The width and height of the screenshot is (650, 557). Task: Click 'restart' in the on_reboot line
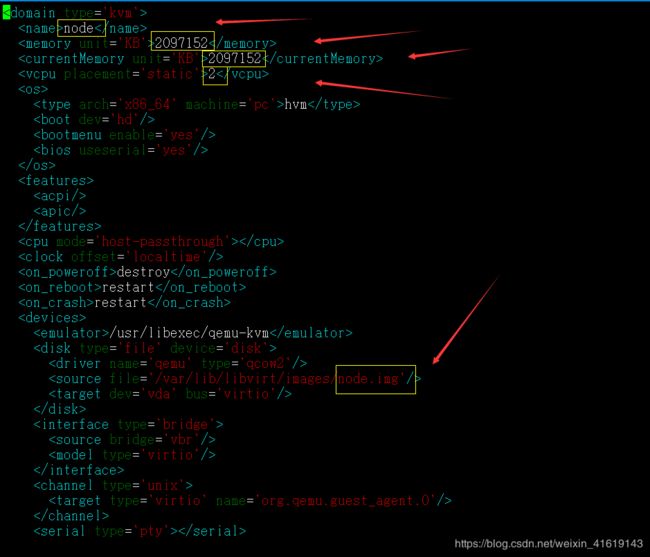coord(128,287)
